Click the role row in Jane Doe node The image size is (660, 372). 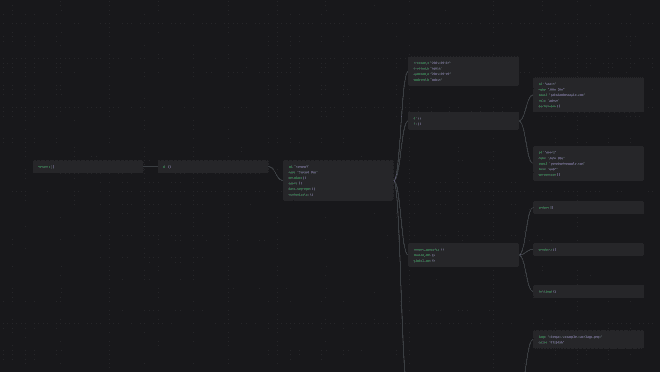pos(548,169)
